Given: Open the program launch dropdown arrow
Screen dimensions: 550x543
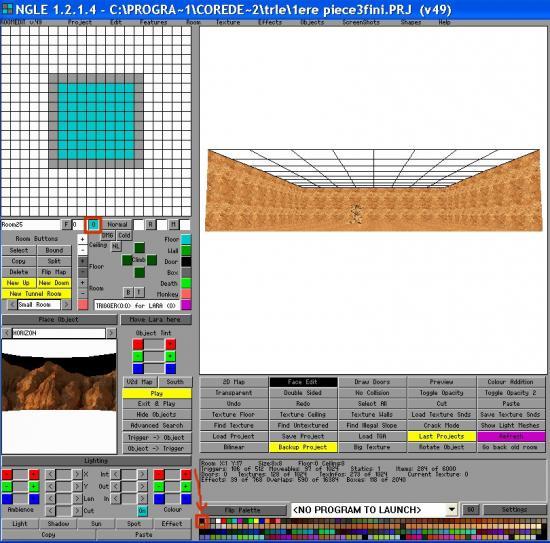Looking at the screenshot, I should click(452, 509).
